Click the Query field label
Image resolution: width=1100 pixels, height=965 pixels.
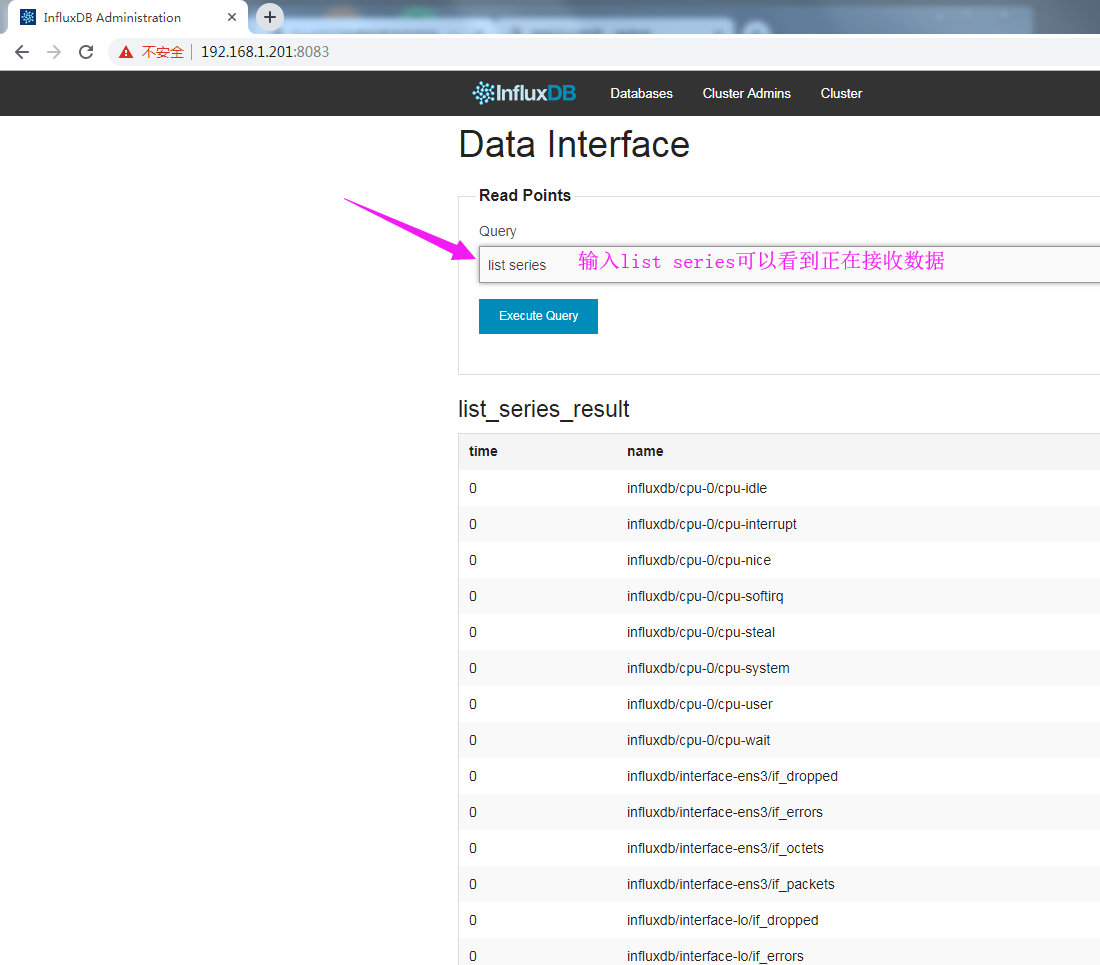coord(497,231)
